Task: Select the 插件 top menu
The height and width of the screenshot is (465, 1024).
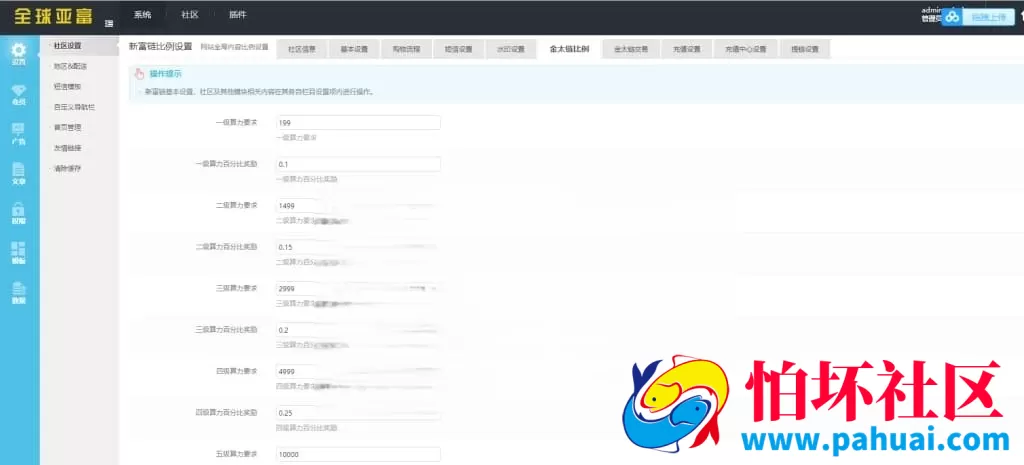Action: click(x=238, y=14)
